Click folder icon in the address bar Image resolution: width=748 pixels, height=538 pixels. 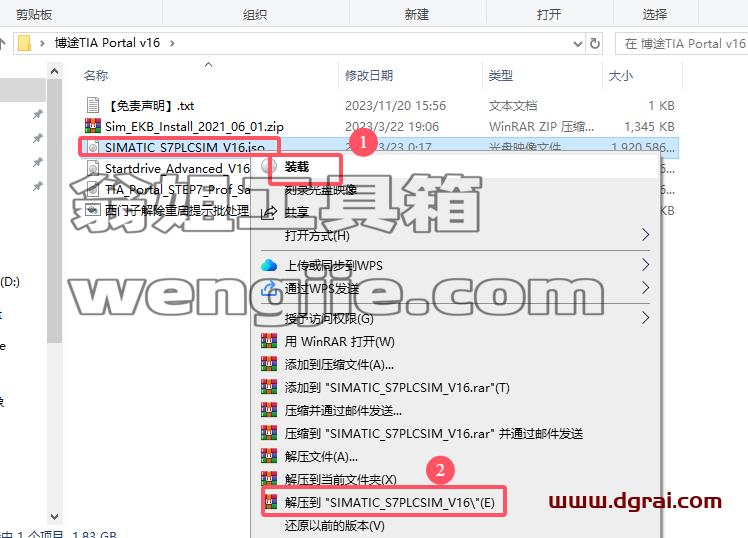click(24, 43)
